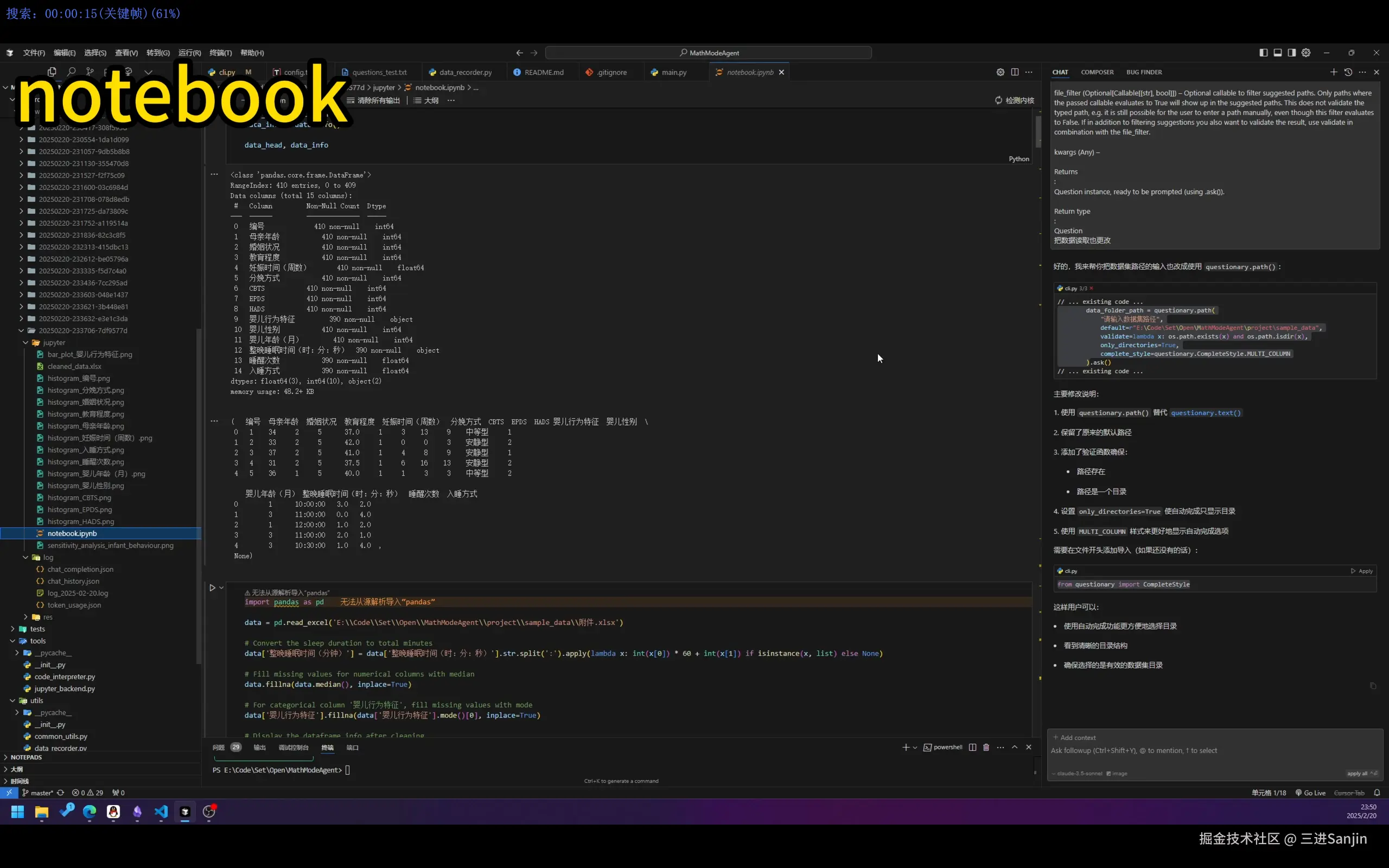Open Microsoft Edge from the taskbar
The height and width of the screenshot is (868, 1389).
[x=90, y=812]
